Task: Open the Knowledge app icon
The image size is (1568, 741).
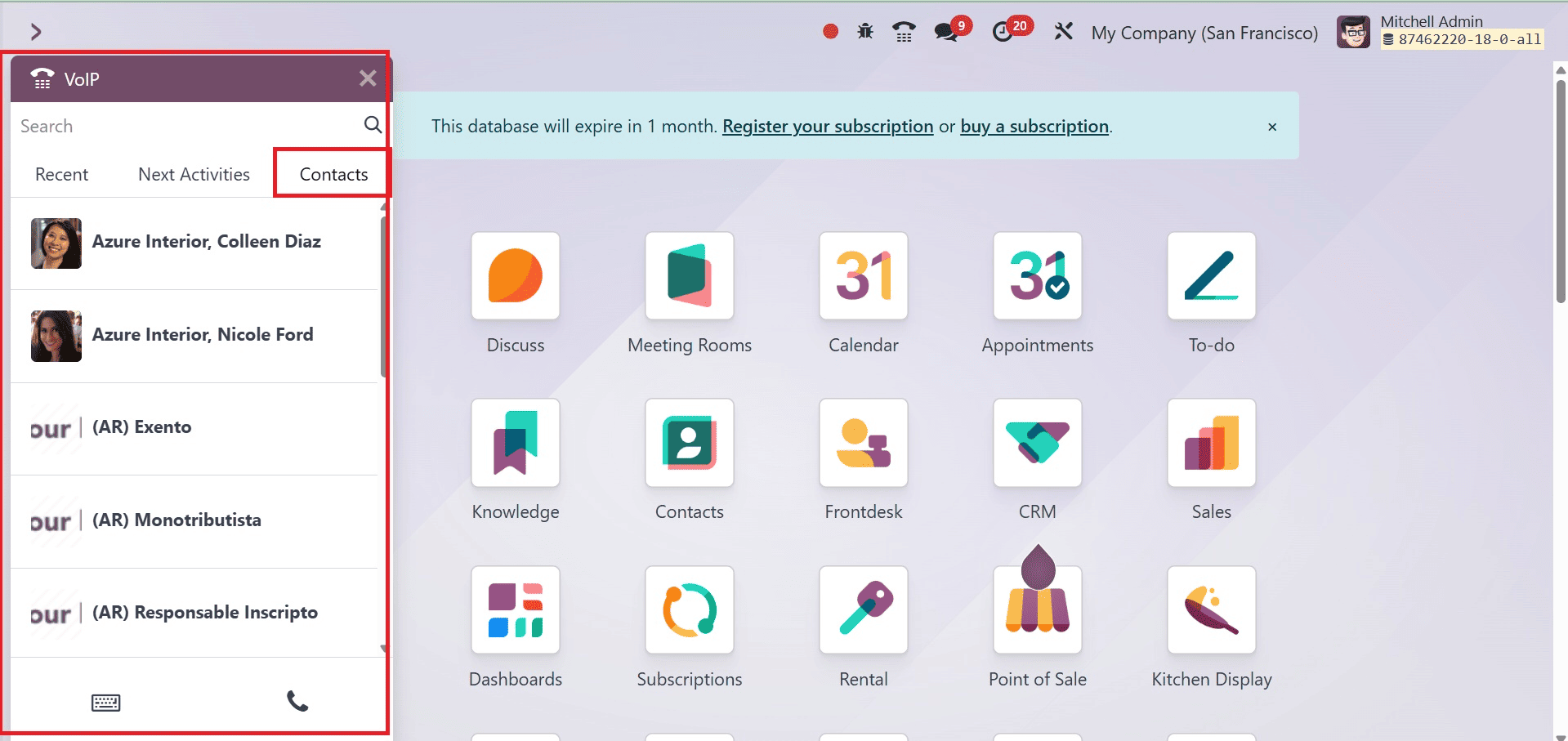Action: pos(515,443)
